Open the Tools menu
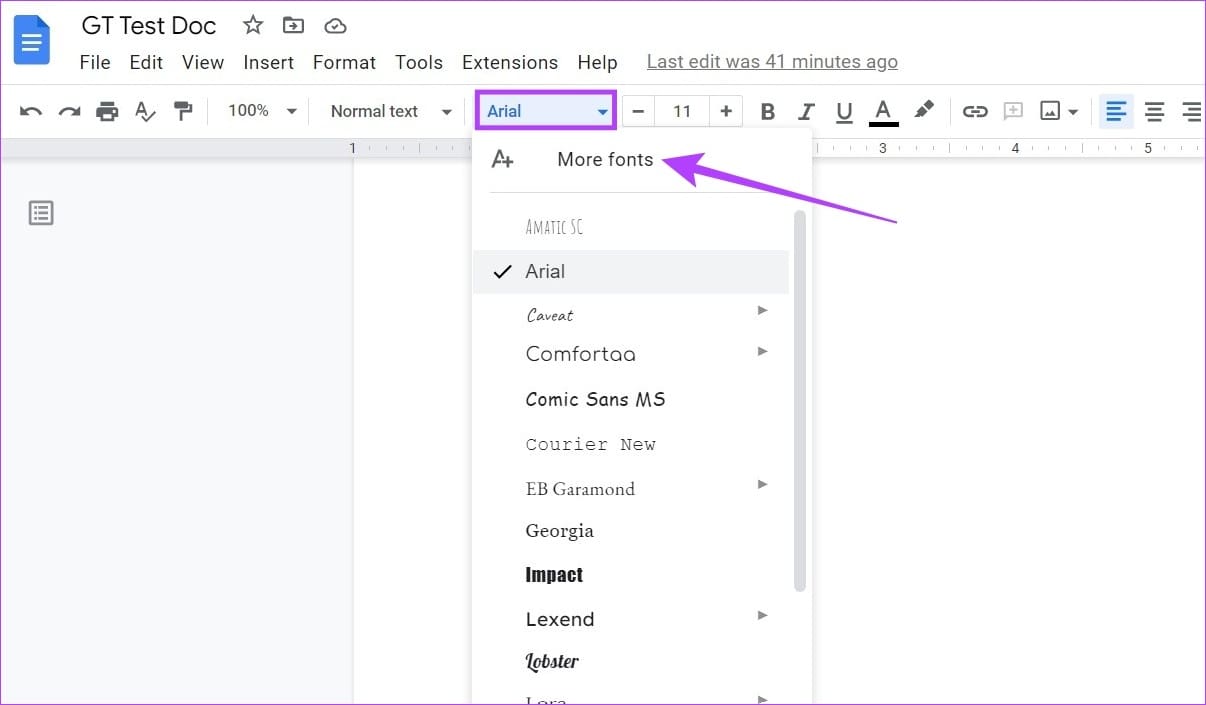This screenshot has width=1206, height=705. click(x=419, y=62)
